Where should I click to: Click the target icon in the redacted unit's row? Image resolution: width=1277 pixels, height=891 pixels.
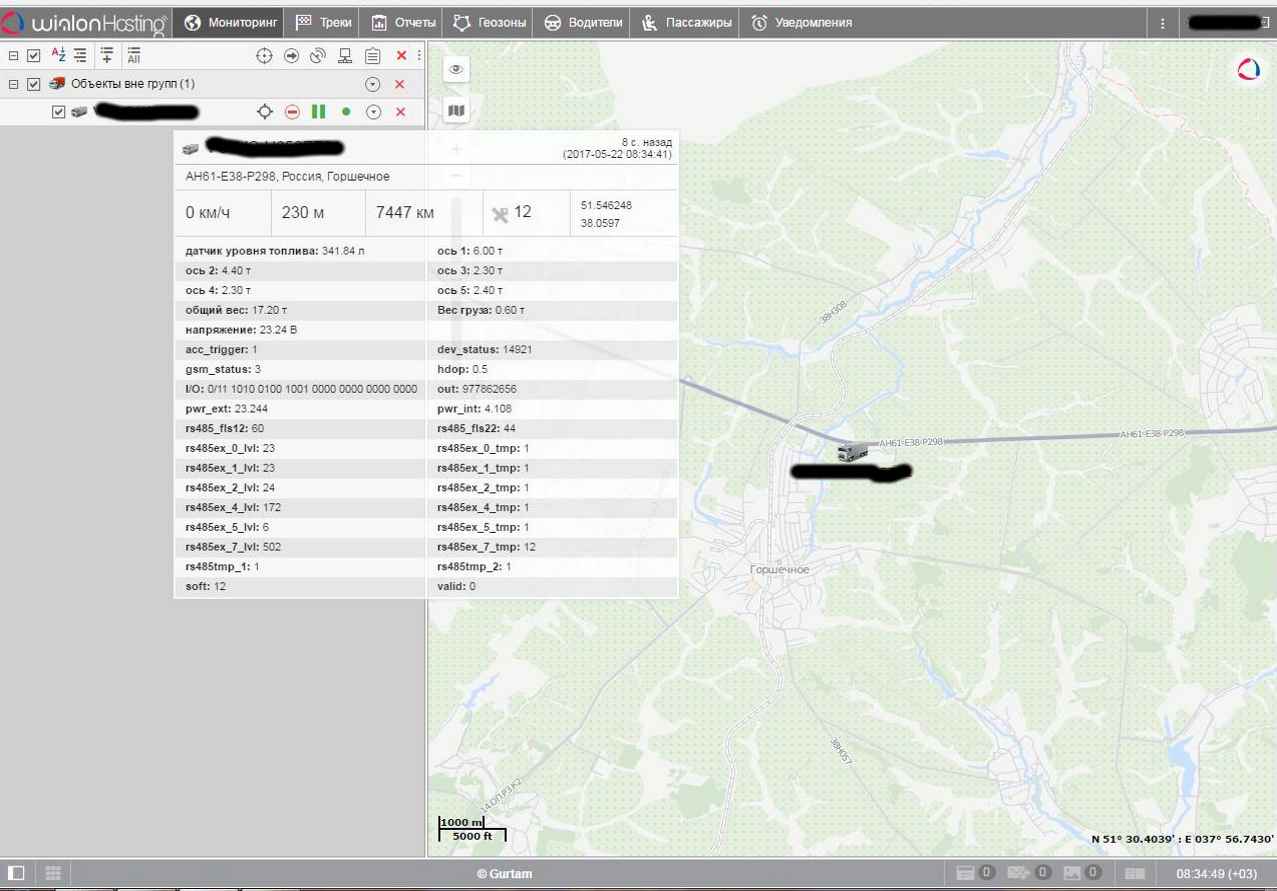coord(265,112)
